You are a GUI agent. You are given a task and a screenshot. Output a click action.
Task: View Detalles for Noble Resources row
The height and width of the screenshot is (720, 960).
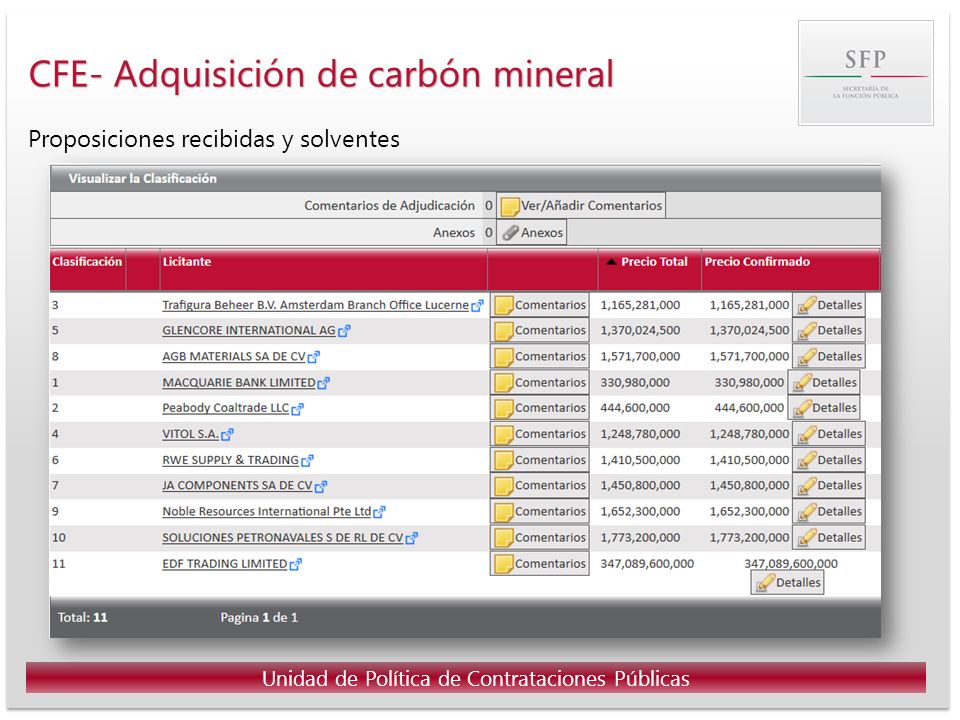pyautogui.click(x=829, y=511)
